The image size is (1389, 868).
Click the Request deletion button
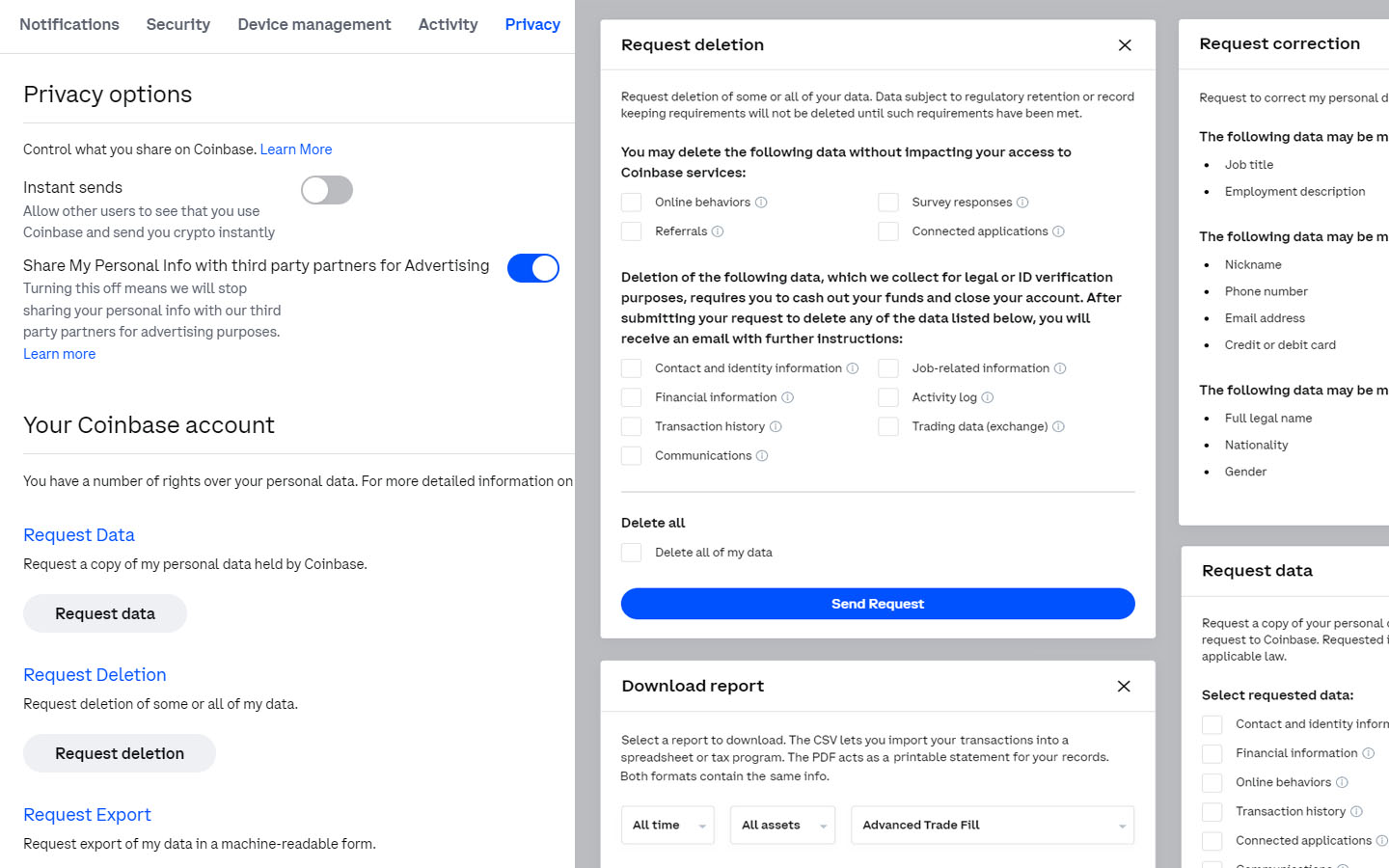coord(120,753)
